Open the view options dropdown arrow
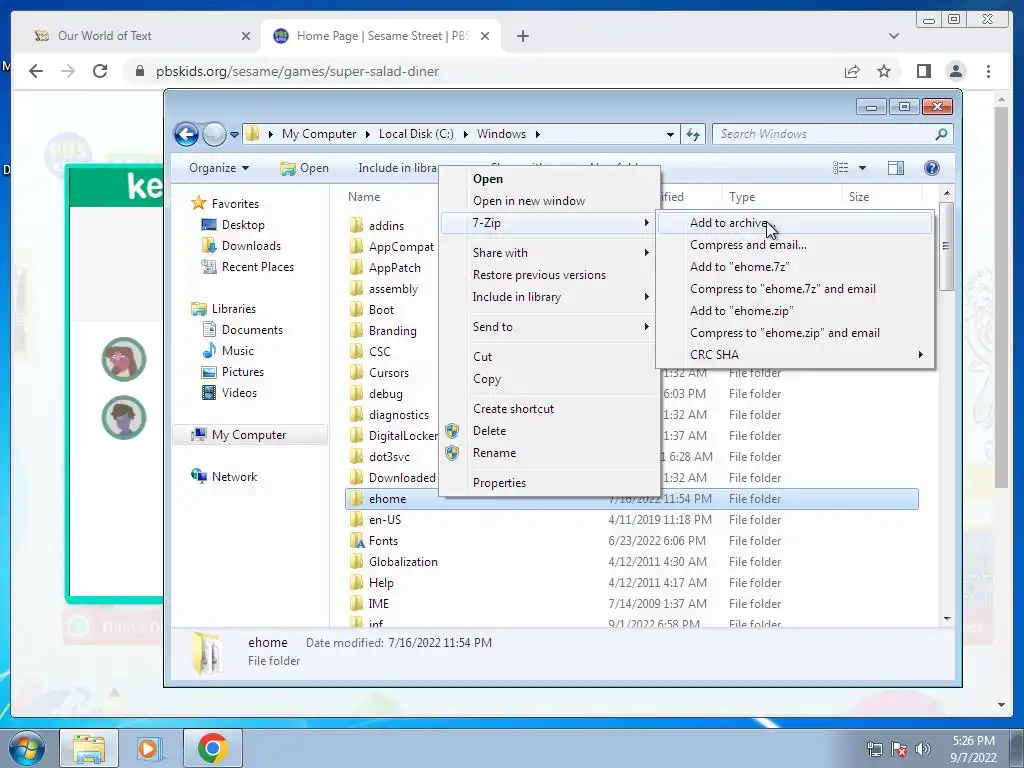1024x768 pixels. 862,168
